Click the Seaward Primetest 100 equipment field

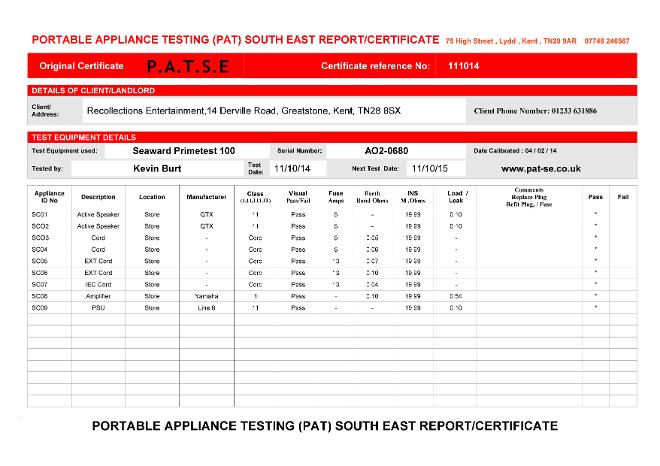184,150
